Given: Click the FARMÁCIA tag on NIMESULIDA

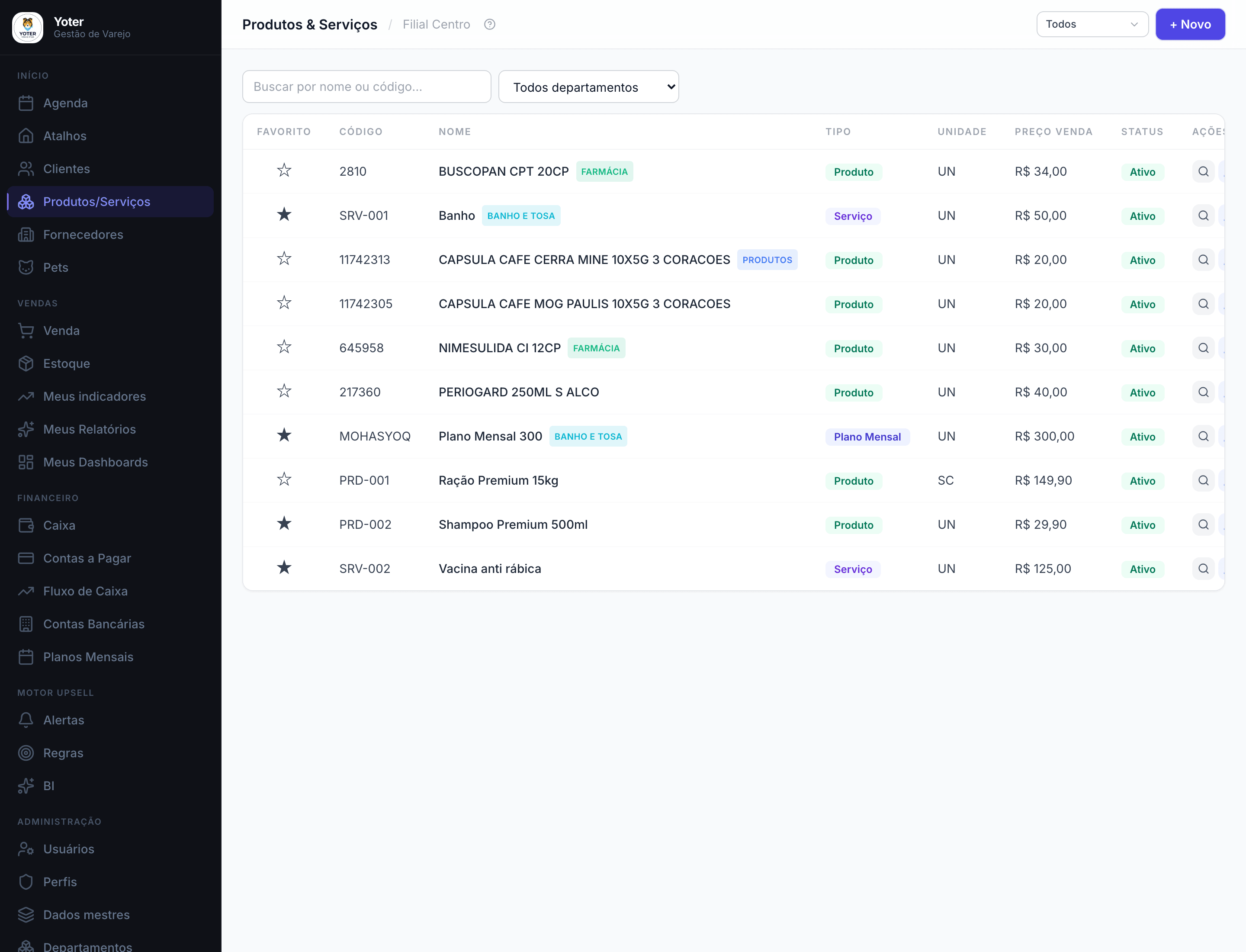Looking at the screenshot, I should [x=596, y=348].
